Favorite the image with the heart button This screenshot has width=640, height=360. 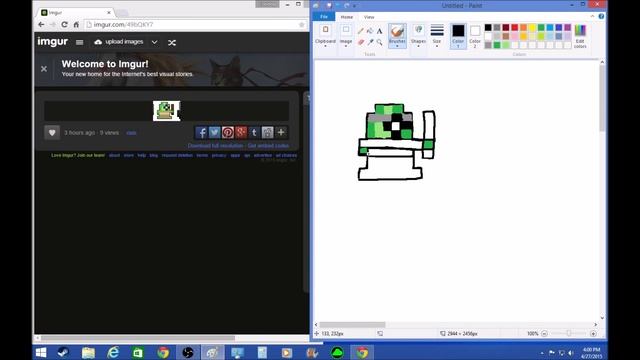click(x=52, y=133)
